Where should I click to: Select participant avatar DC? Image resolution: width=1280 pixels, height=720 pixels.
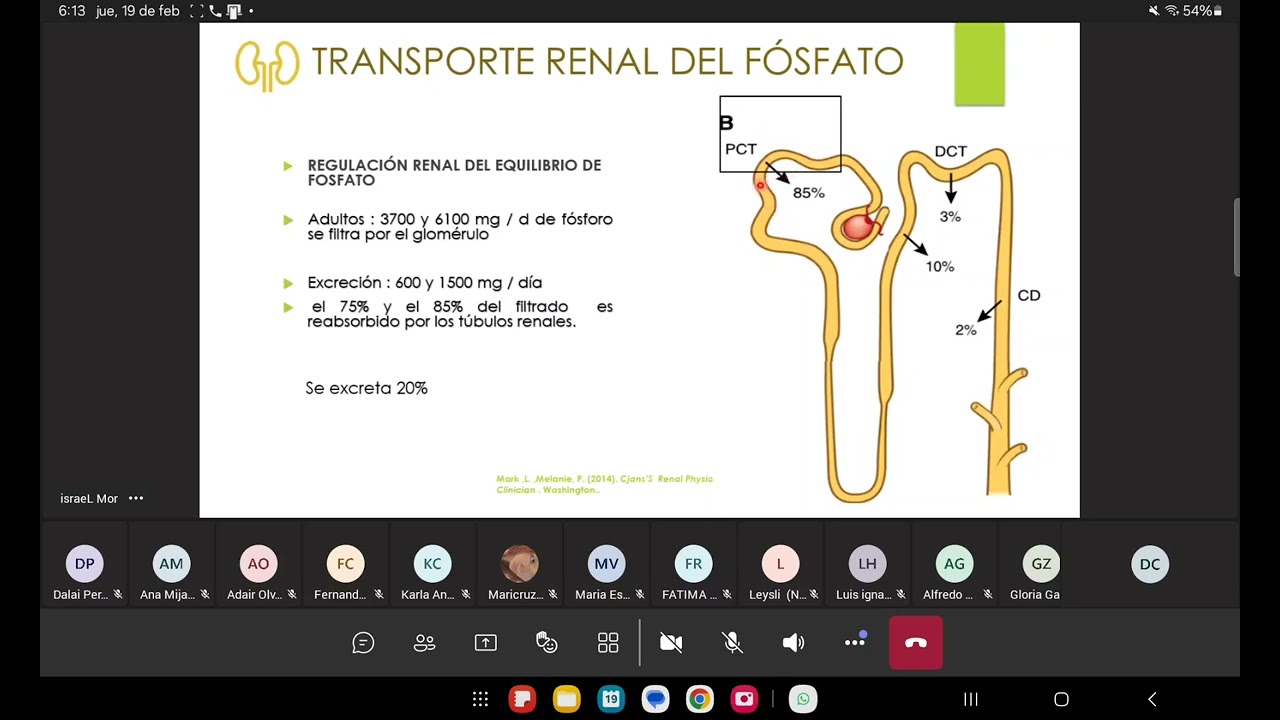pyautogui.click(x=1150, y=564)
